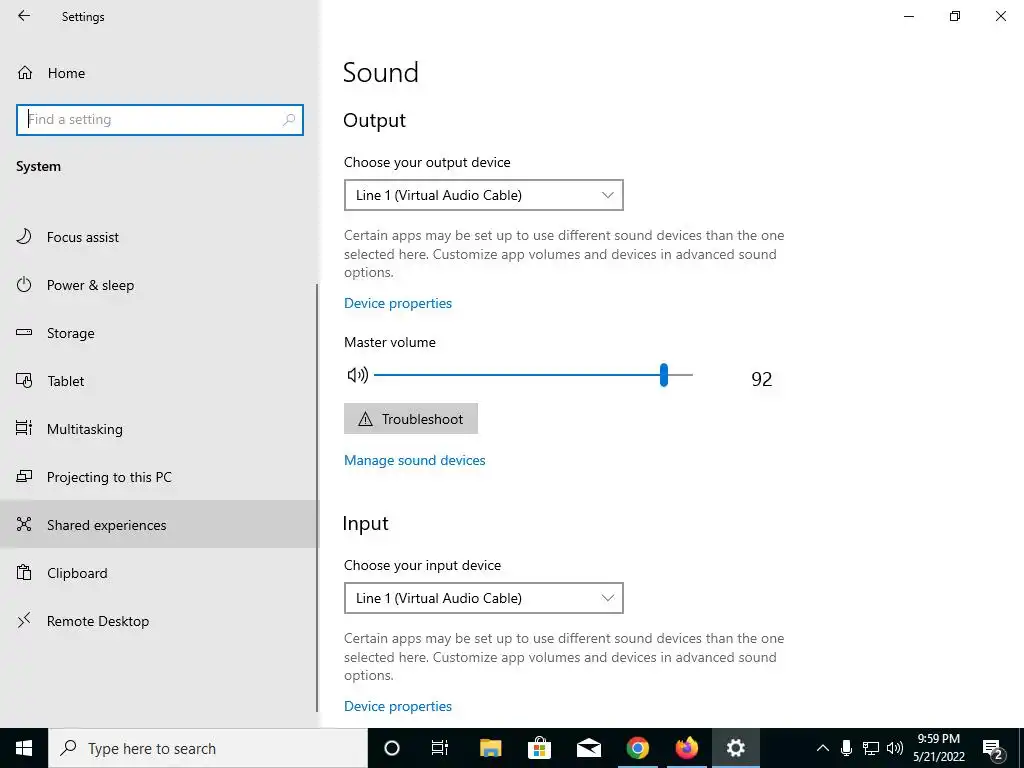Open the notification action center

(993, 749)
